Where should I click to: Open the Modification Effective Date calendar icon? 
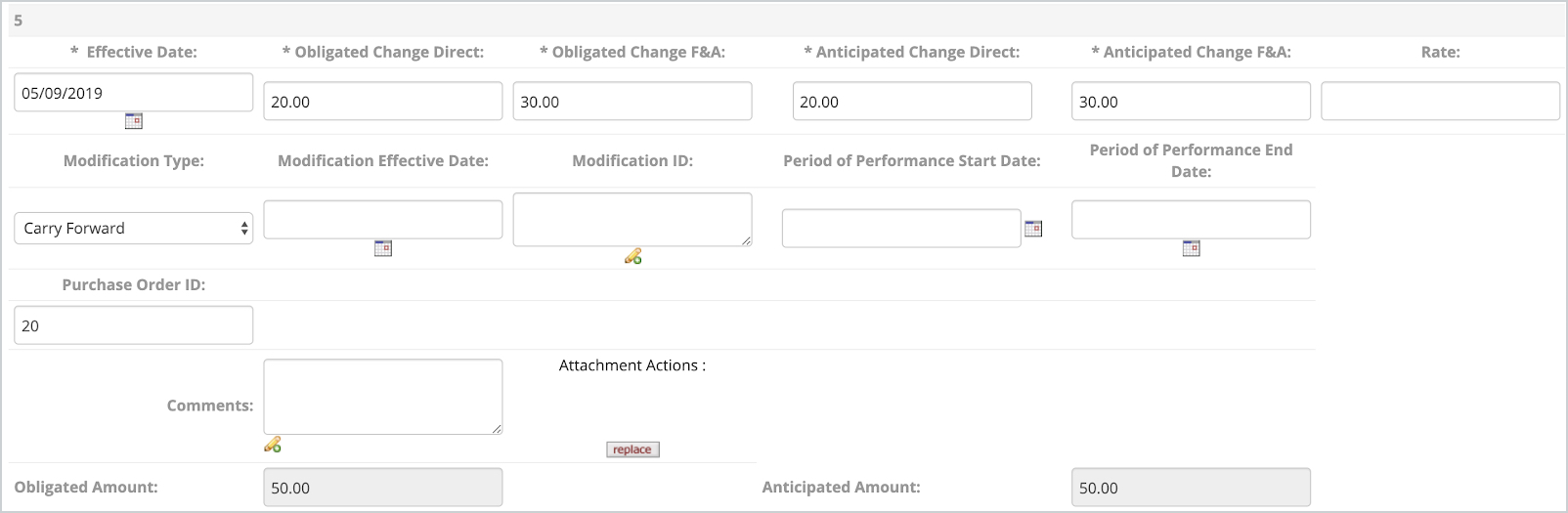[383, 249]
